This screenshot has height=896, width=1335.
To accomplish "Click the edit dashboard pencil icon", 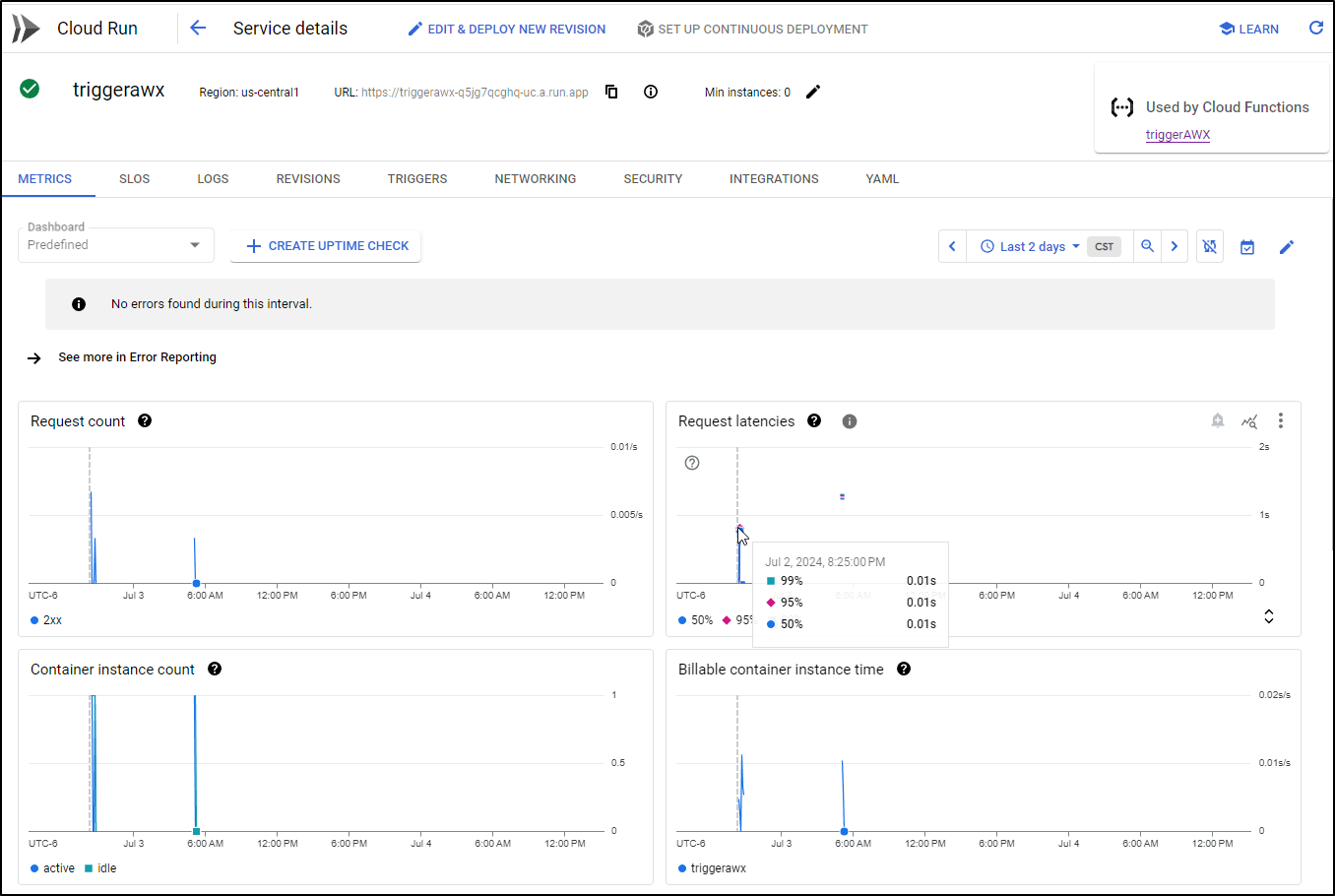I will (1287, 247).
